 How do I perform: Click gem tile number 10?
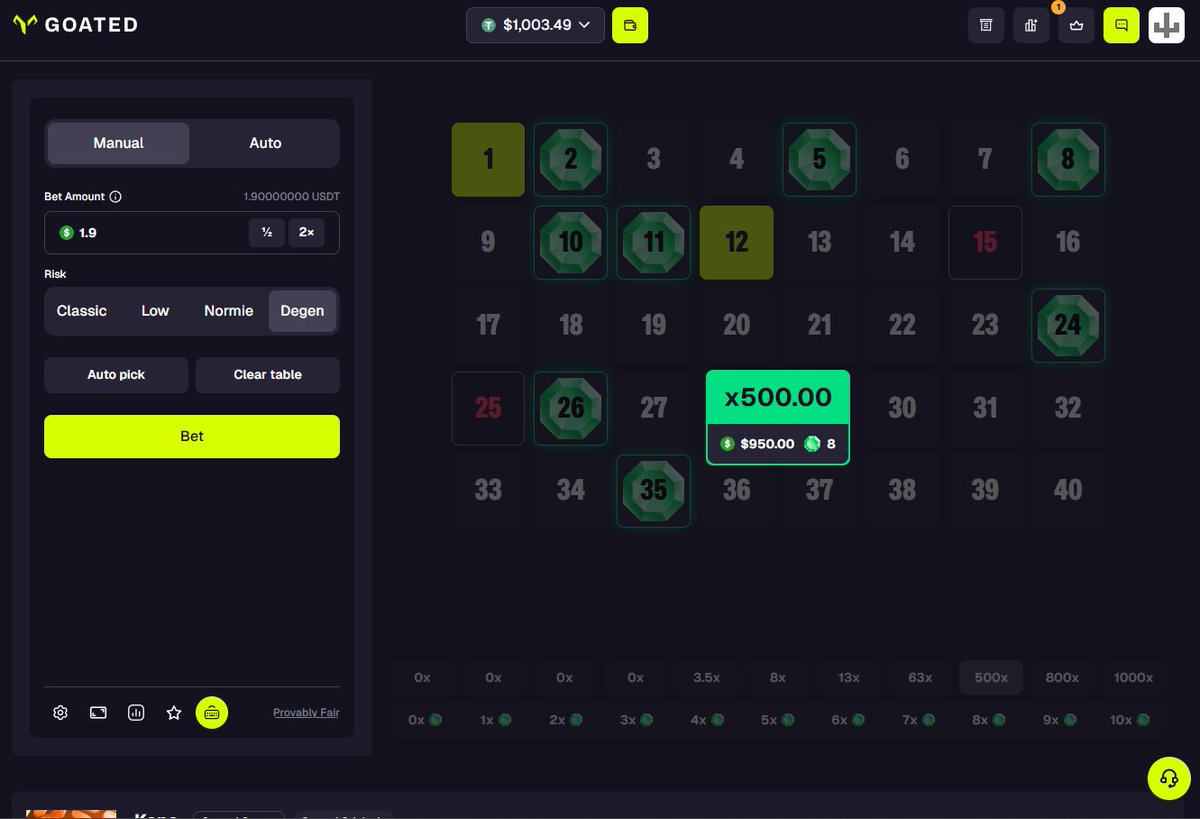click(570, 242)
